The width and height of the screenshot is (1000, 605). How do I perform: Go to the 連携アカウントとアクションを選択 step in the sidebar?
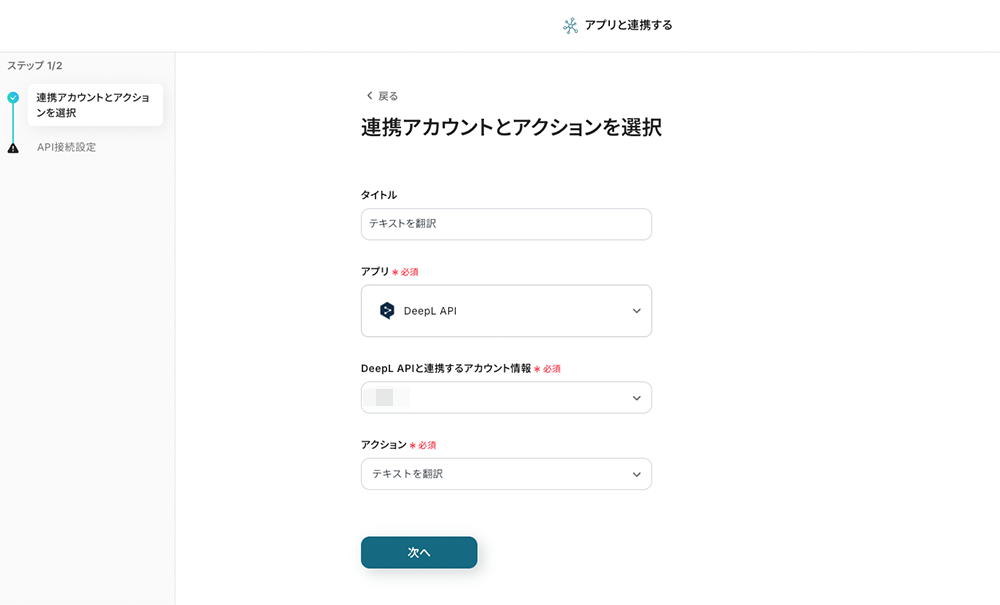coord(93,105)
